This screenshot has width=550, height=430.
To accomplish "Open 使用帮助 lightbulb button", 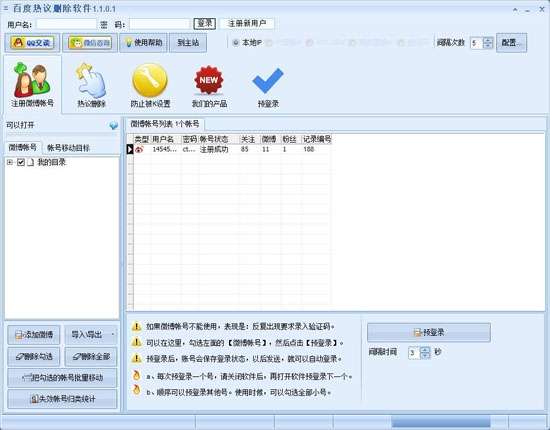I will [x=144, y=43].
